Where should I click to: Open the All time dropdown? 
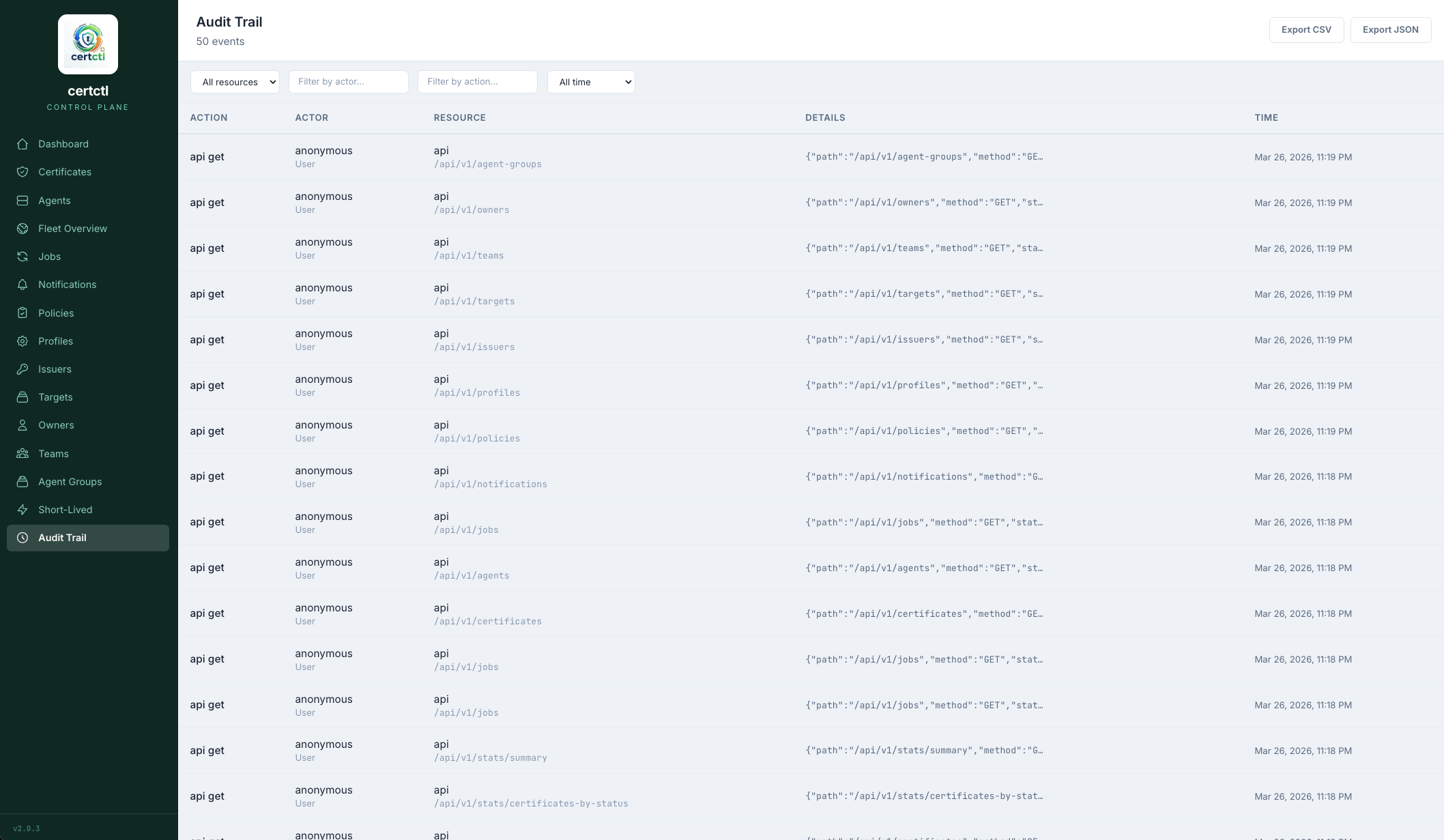[591, 82]
